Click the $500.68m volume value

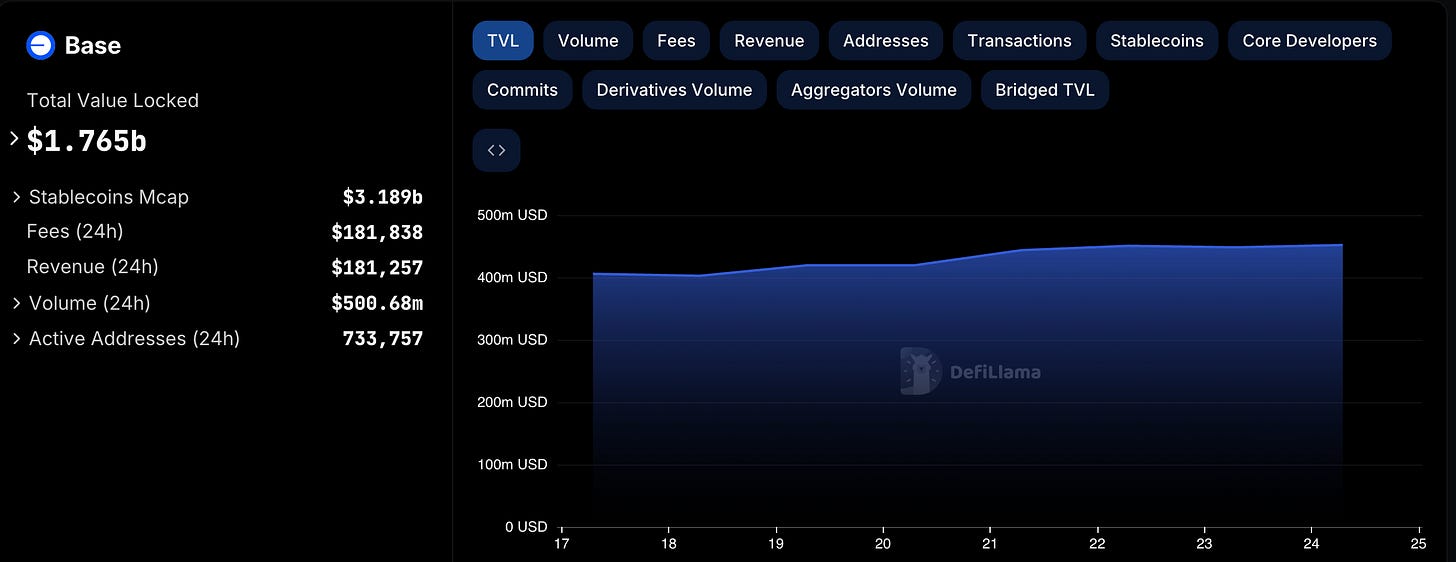click(x=377, y=303)
